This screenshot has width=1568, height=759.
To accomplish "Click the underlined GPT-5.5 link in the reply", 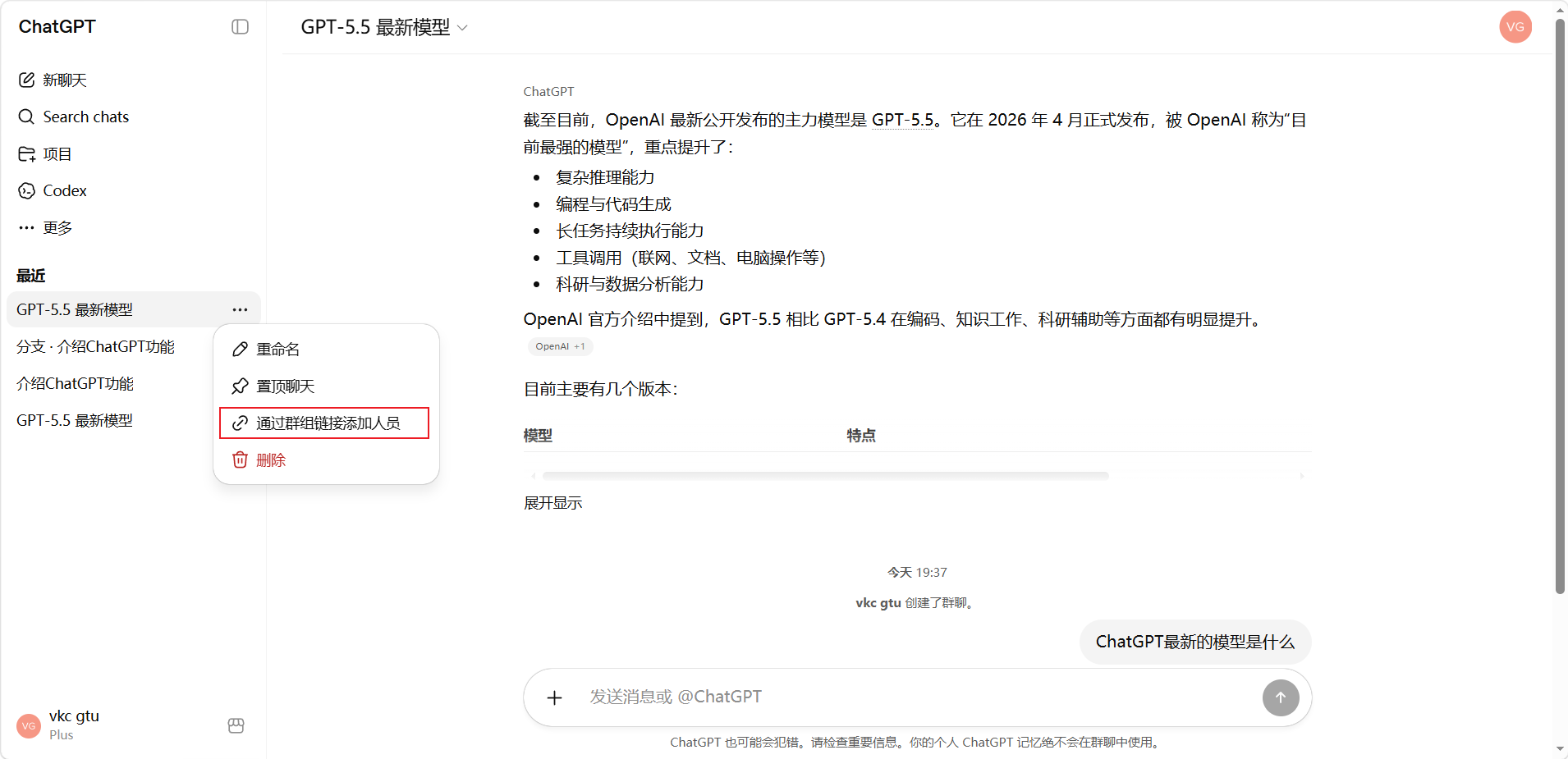I will 902,120.
